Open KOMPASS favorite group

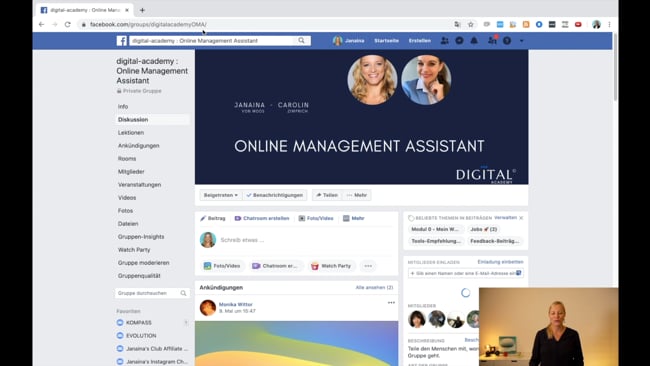click(138, 322)
